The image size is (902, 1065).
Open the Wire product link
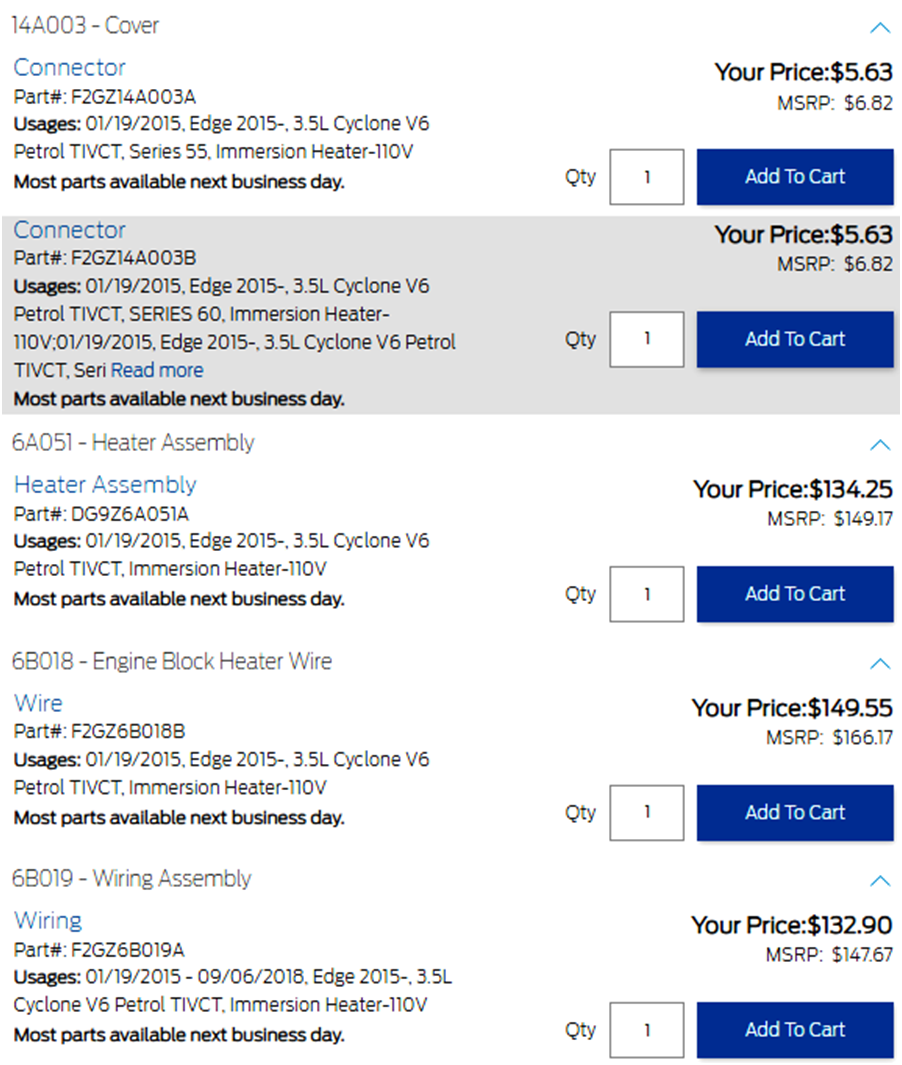[x=38, y=703]
